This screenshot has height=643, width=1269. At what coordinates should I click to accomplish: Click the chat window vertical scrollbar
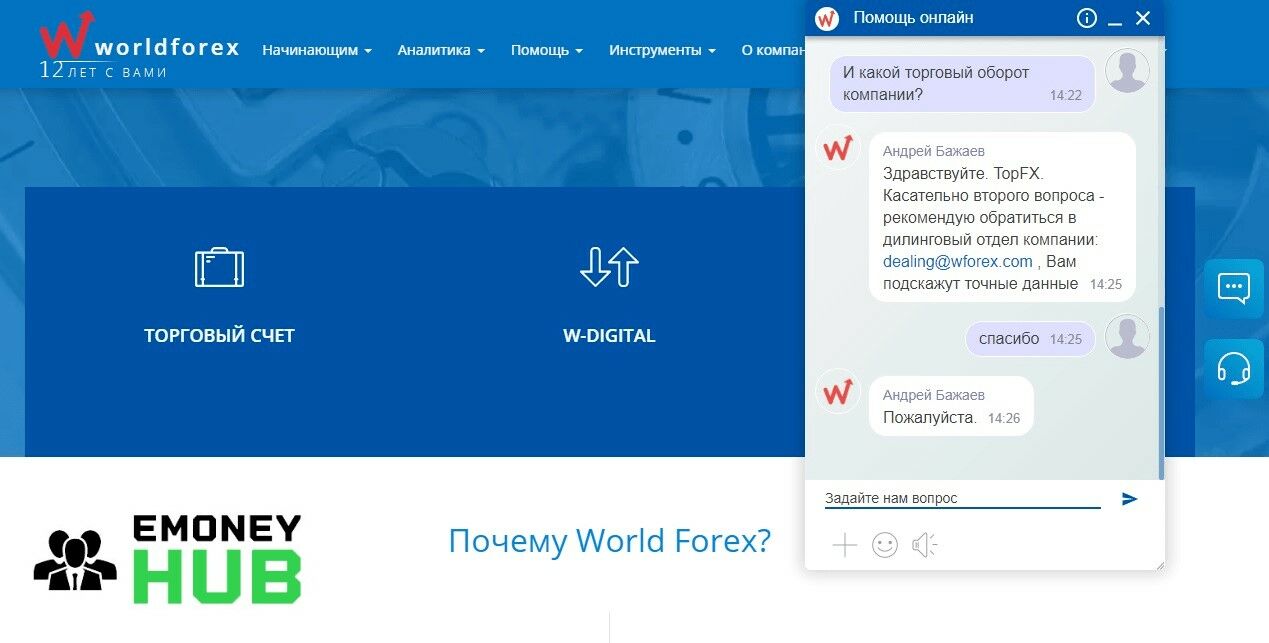click(x=1161, y=392)
